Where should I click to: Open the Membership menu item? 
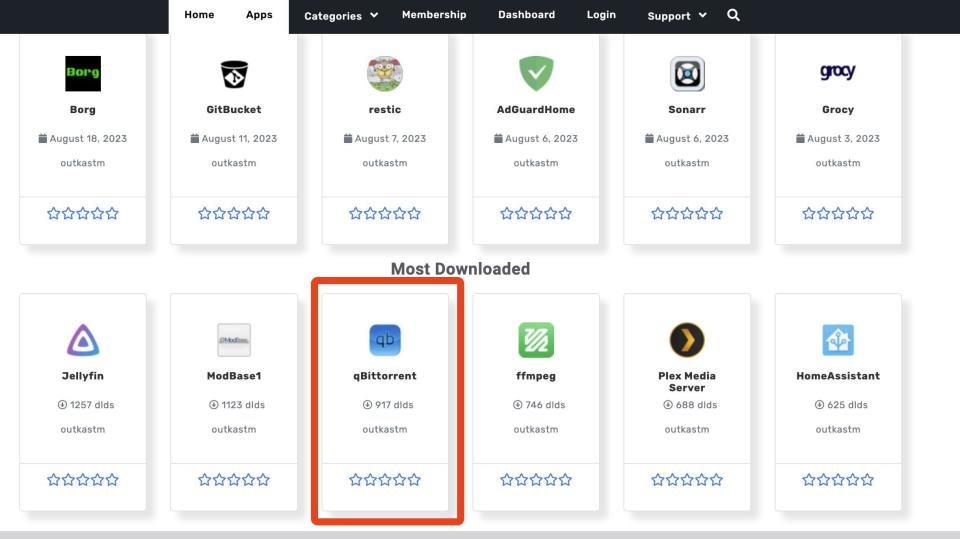click(434, 15)
